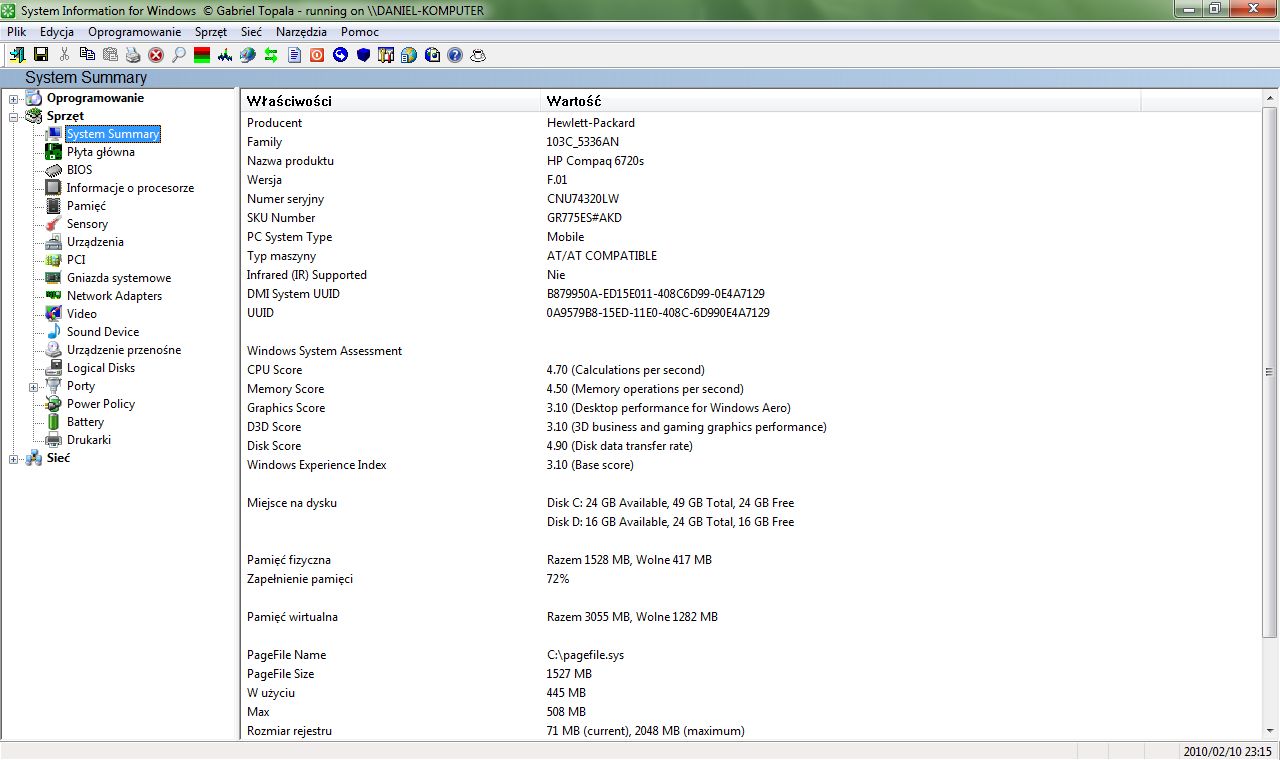Select System Summary in the tree
The height and width of the screenshot is (760, 1280).
point(113,134)
